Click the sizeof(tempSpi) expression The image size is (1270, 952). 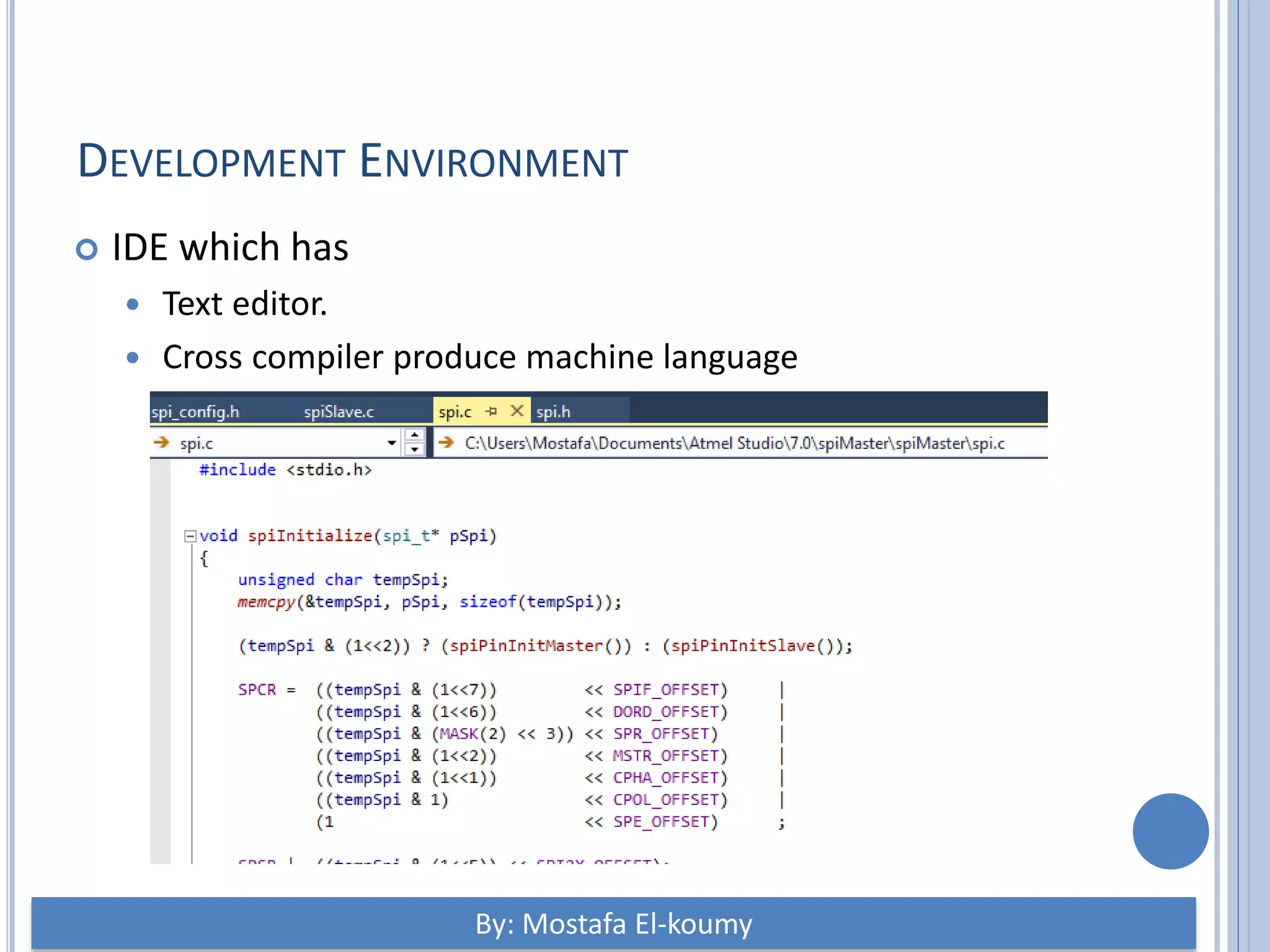(x=531, y=602)
